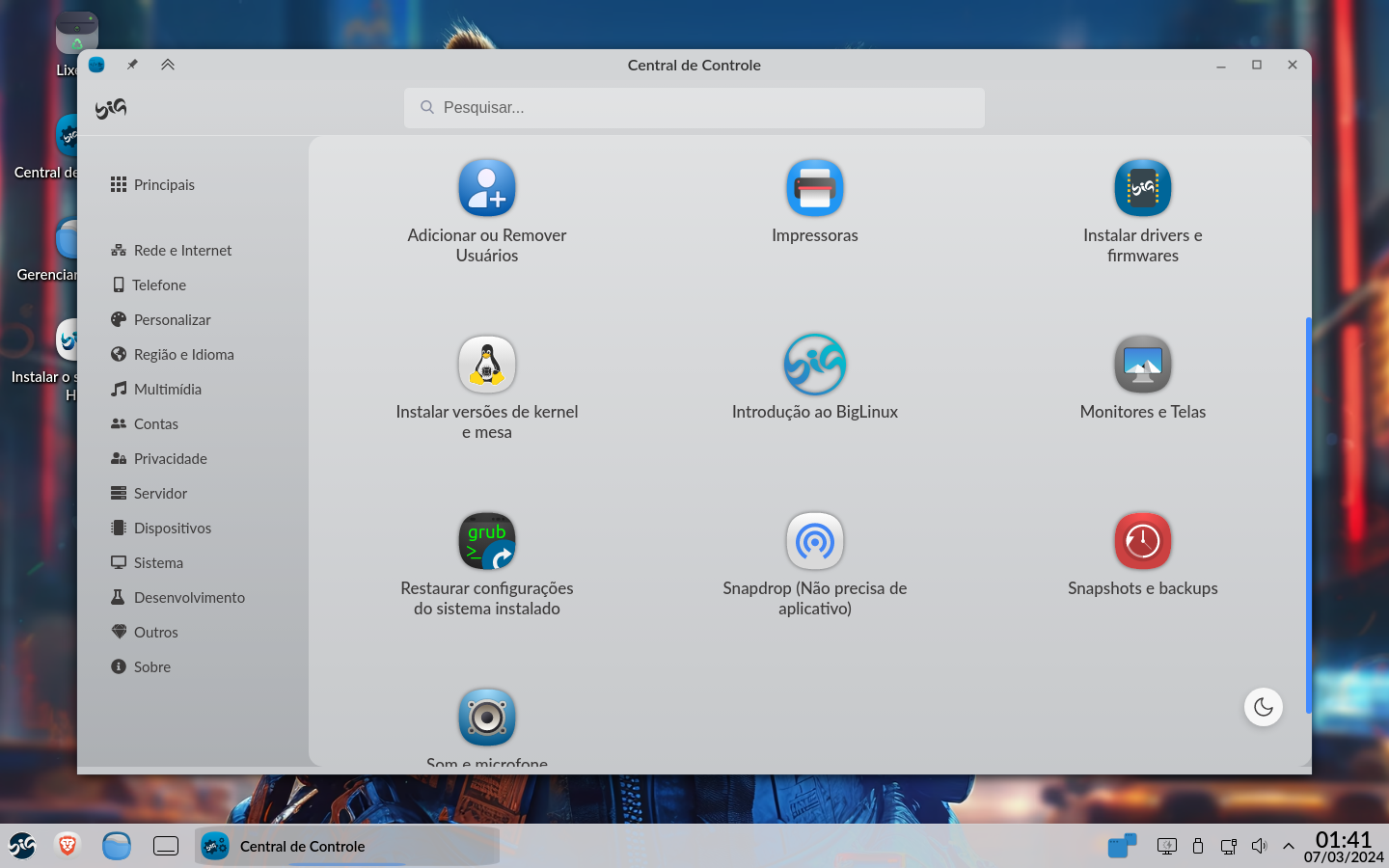
Task: Toggle dark mode with the moon button
Action: [x=1264, y=707]
